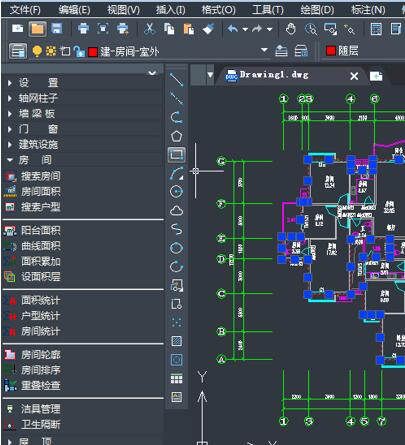Click the Cut scissors icon
This screenshot has width=405, height=445.
tap(150, 29)
